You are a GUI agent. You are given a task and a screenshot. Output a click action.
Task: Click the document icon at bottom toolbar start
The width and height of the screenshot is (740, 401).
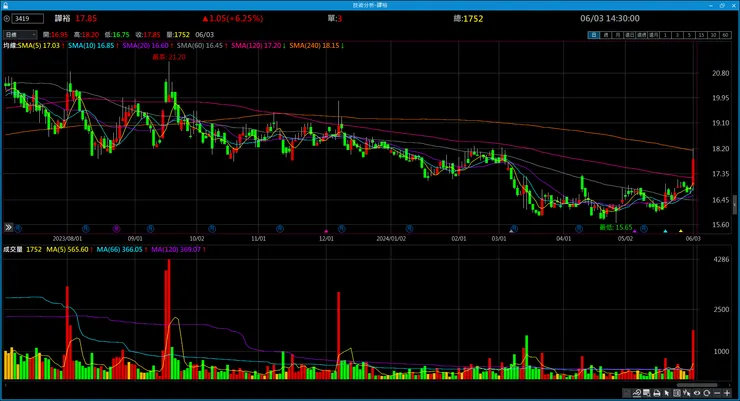pos(626,393)
